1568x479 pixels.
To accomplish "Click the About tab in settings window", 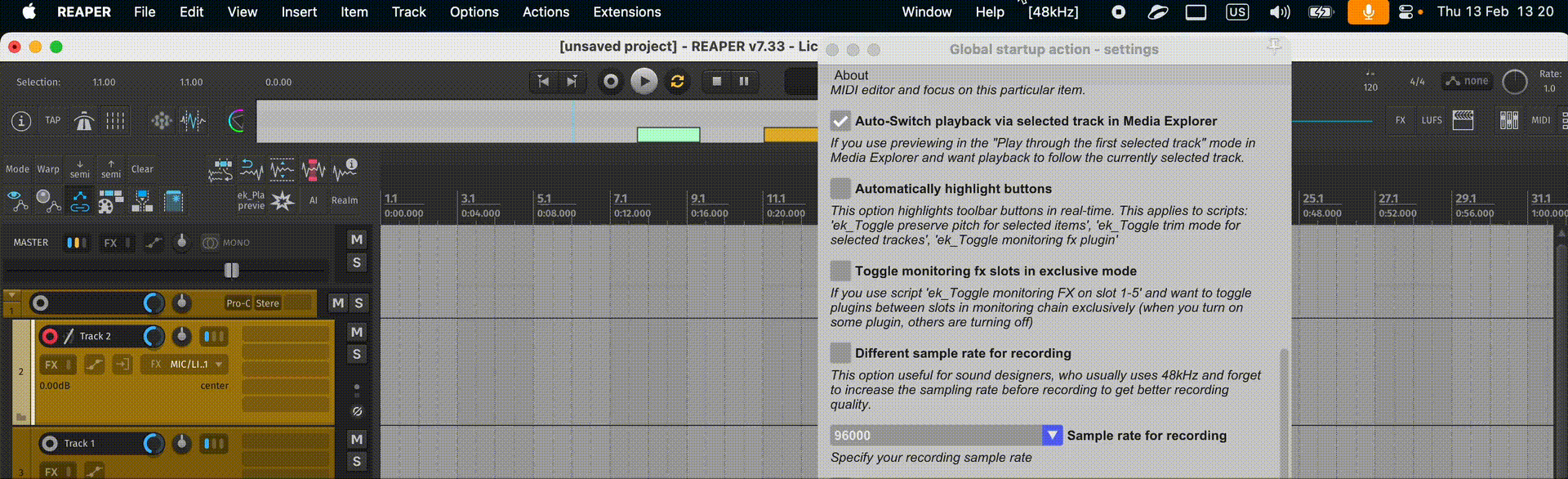I will click(851, 75).
